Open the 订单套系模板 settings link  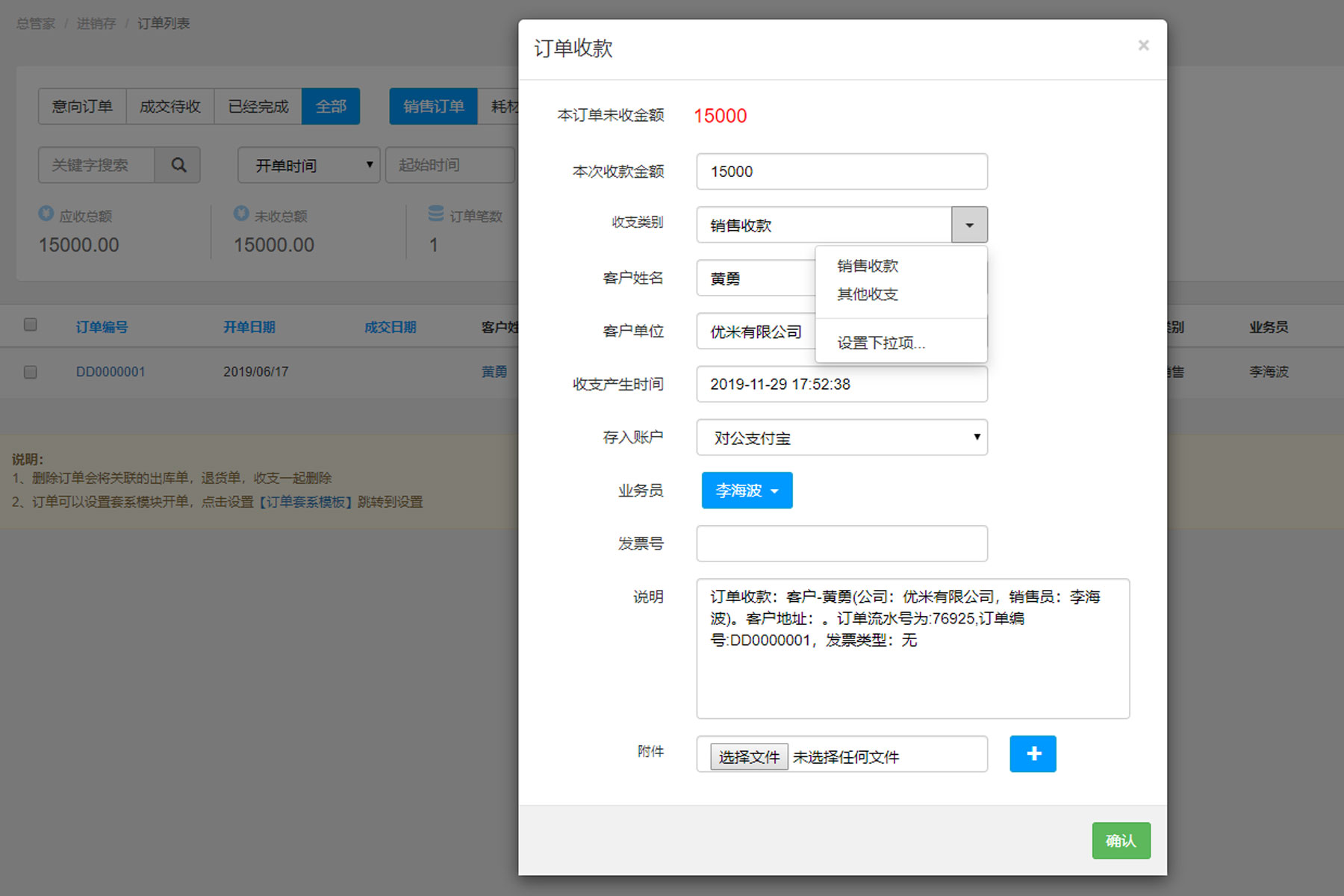point(306,502)
